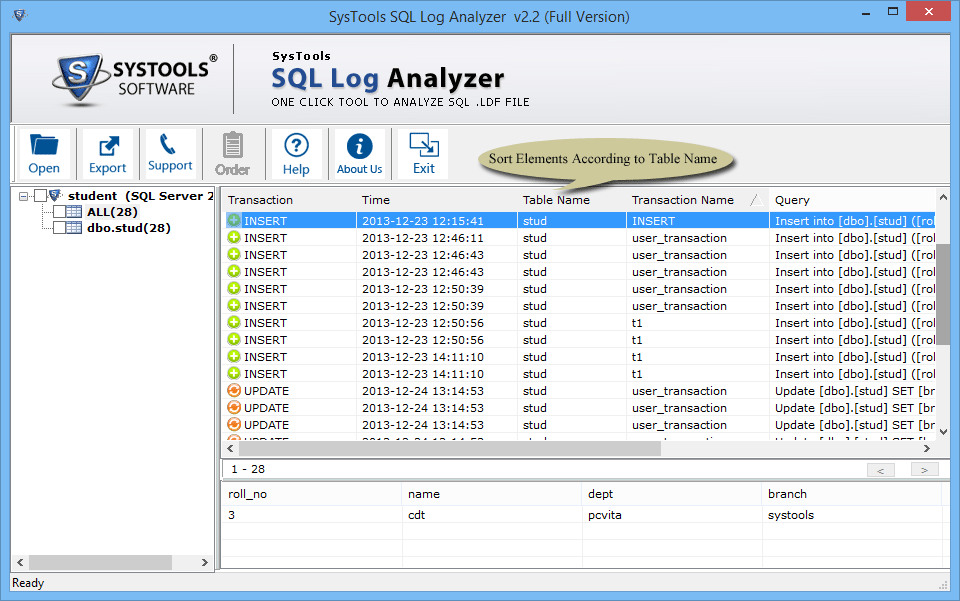Screen dimensions: 960x601
Task: Select the ALL(28) tree item
Action: pos(112,212)
